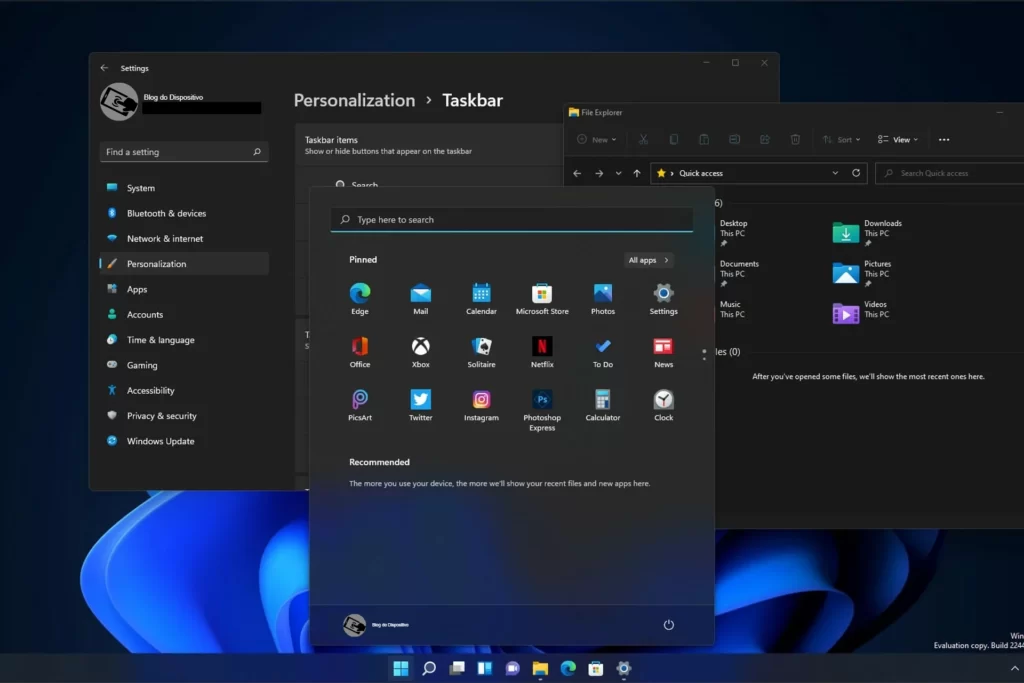Open the Calculator app
The height and width of the screenshot is (683, 1024).
tap(603, 405)
